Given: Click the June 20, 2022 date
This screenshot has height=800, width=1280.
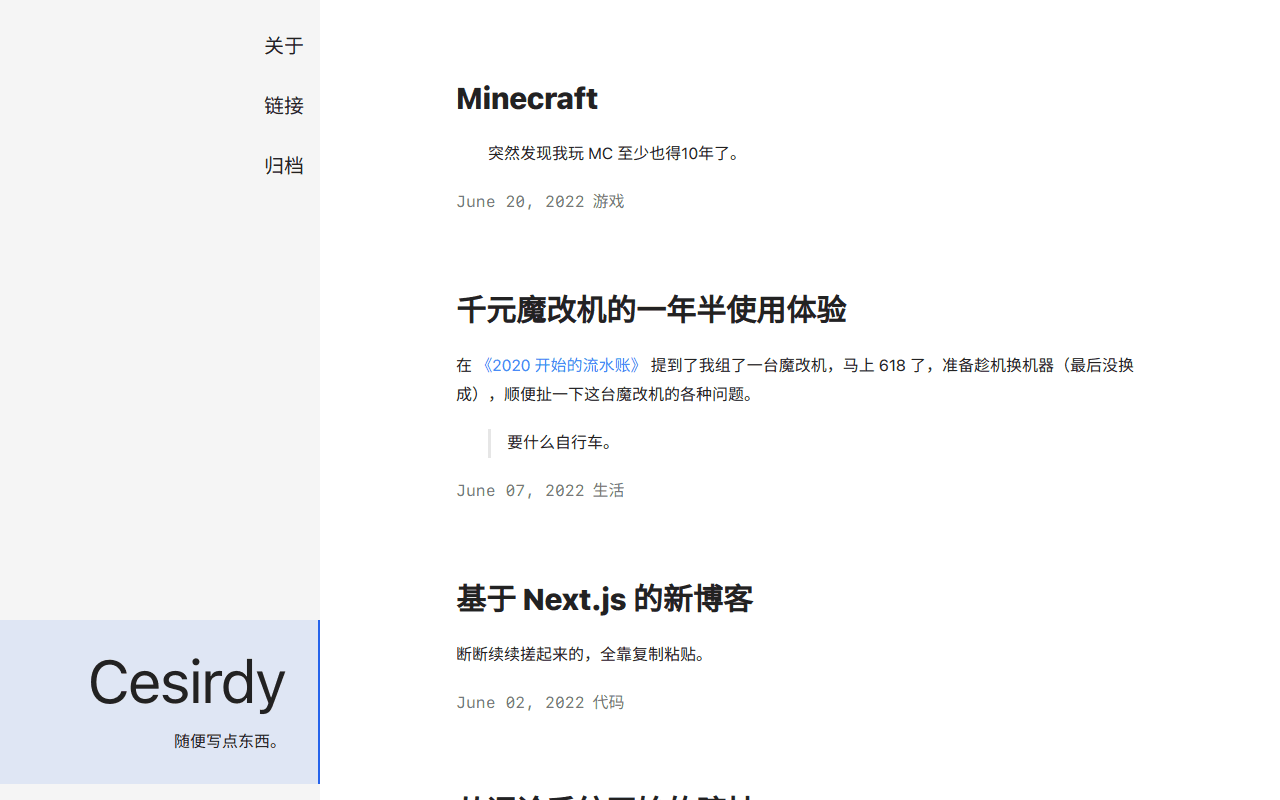Looking at the screenshot, I should [x=520, y=201].
